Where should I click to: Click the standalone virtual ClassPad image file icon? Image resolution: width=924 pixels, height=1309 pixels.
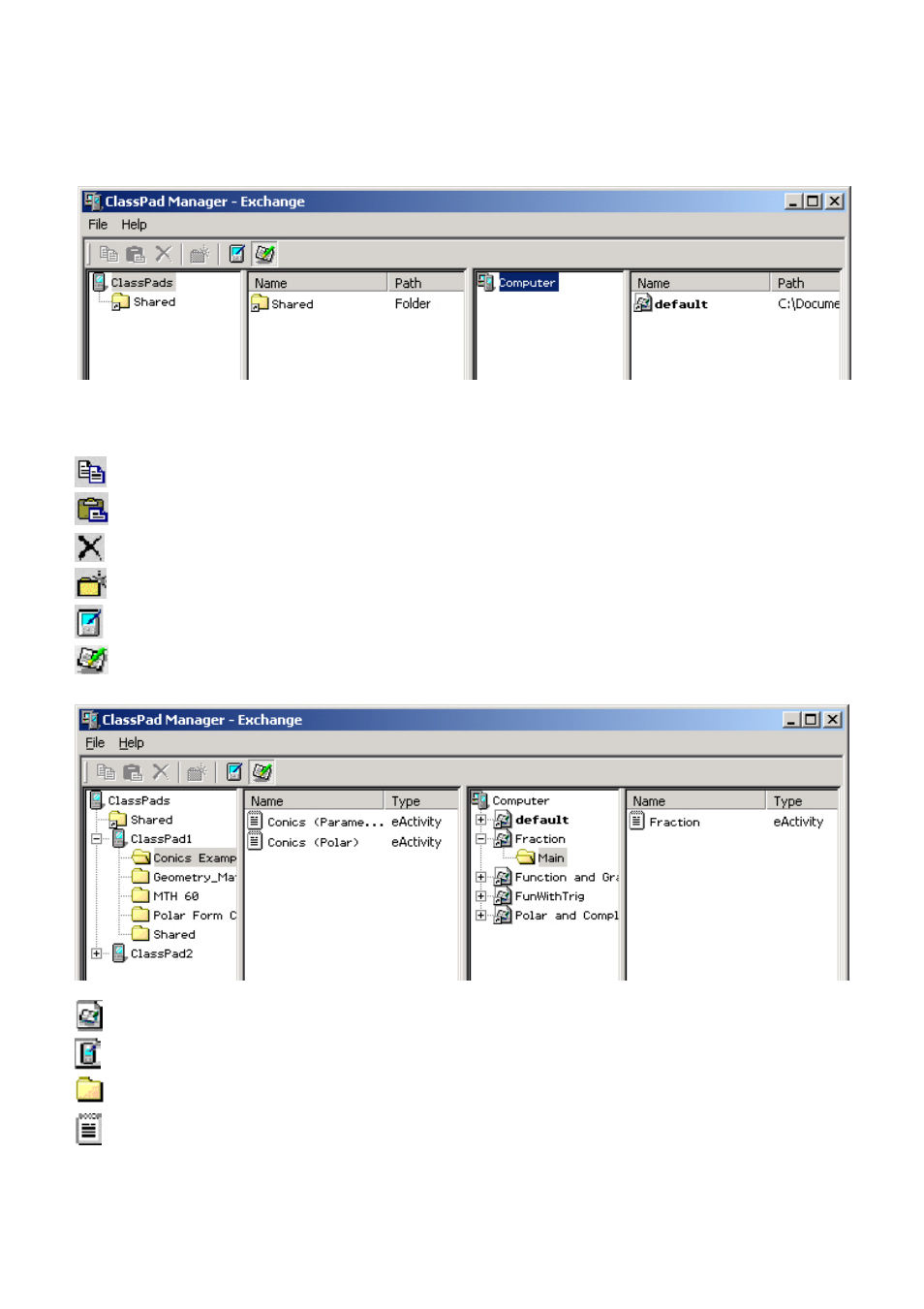click(89, 1015)
